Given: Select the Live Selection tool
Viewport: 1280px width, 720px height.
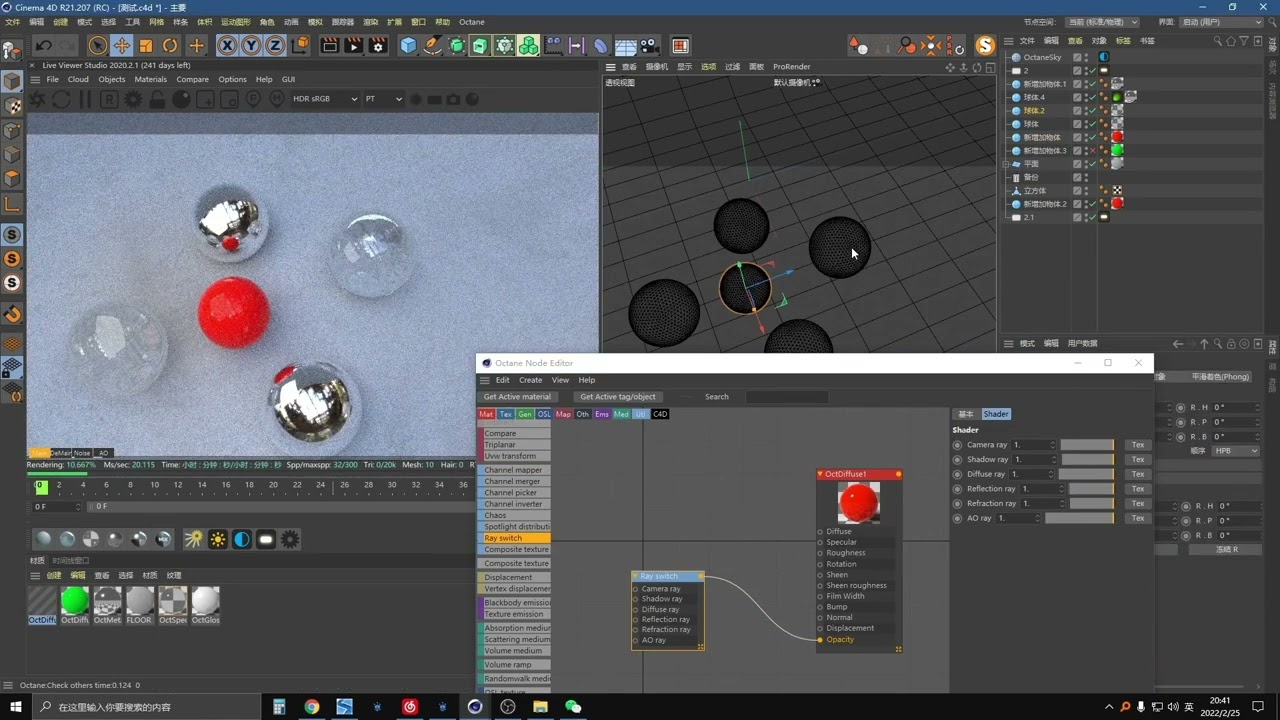Looking at the screenshot, I should click(x=97, y=46).
